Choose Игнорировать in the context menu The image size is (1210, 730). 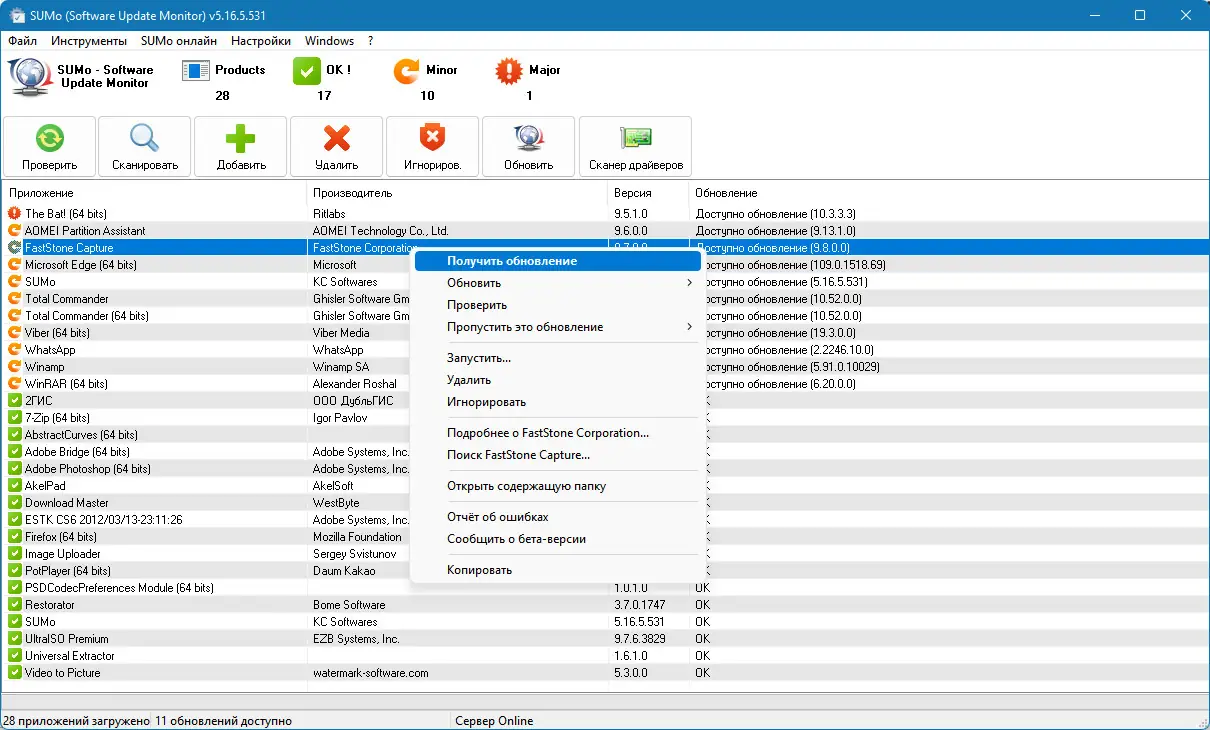(x=557, y=402)
